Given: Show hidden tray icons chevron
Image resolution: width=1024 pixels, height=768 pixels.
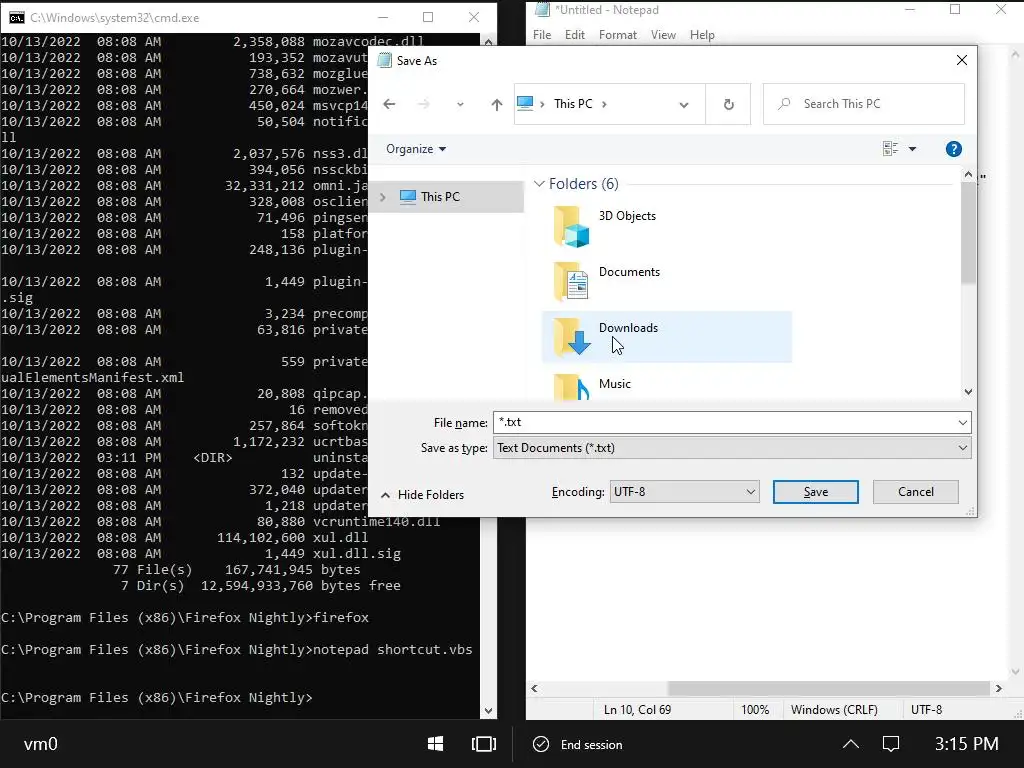Looking at the screenshot, I should [850, 744].
